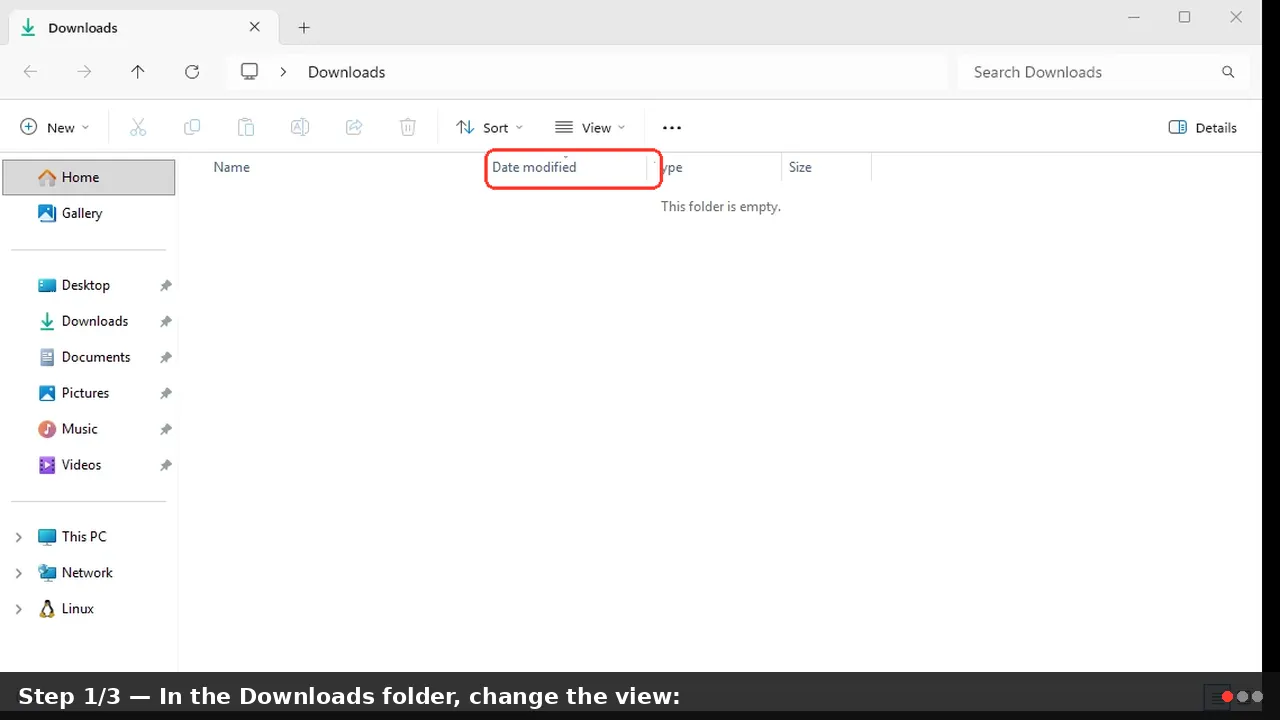This screenshot has width=1280, height=720.
Task: Click the Share icon
Action: point(354,127)
